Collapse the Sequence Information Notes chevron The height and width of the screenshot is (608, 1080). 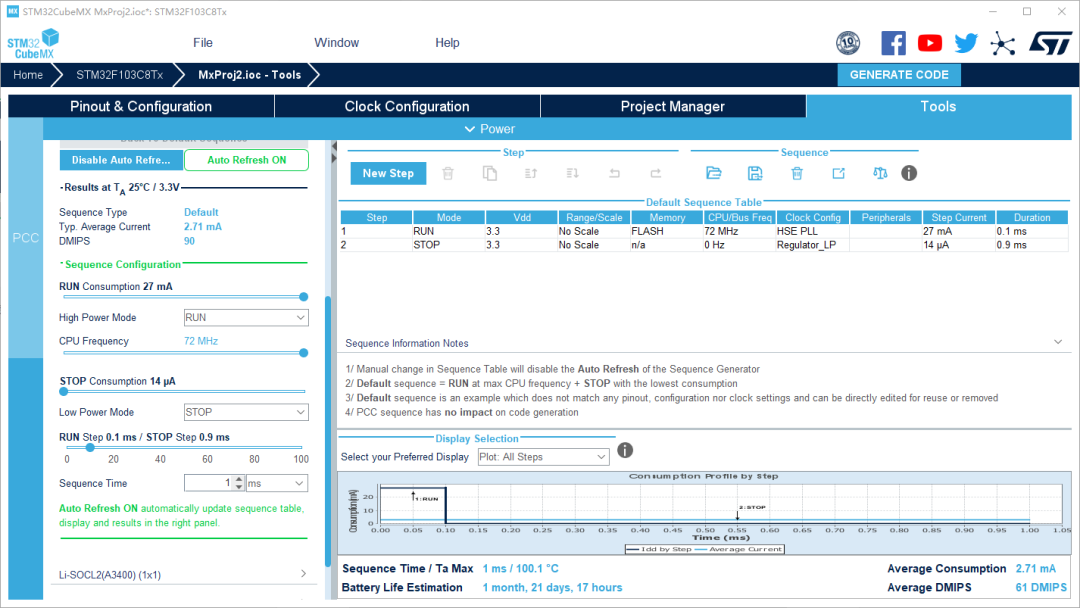point(1058,342)
